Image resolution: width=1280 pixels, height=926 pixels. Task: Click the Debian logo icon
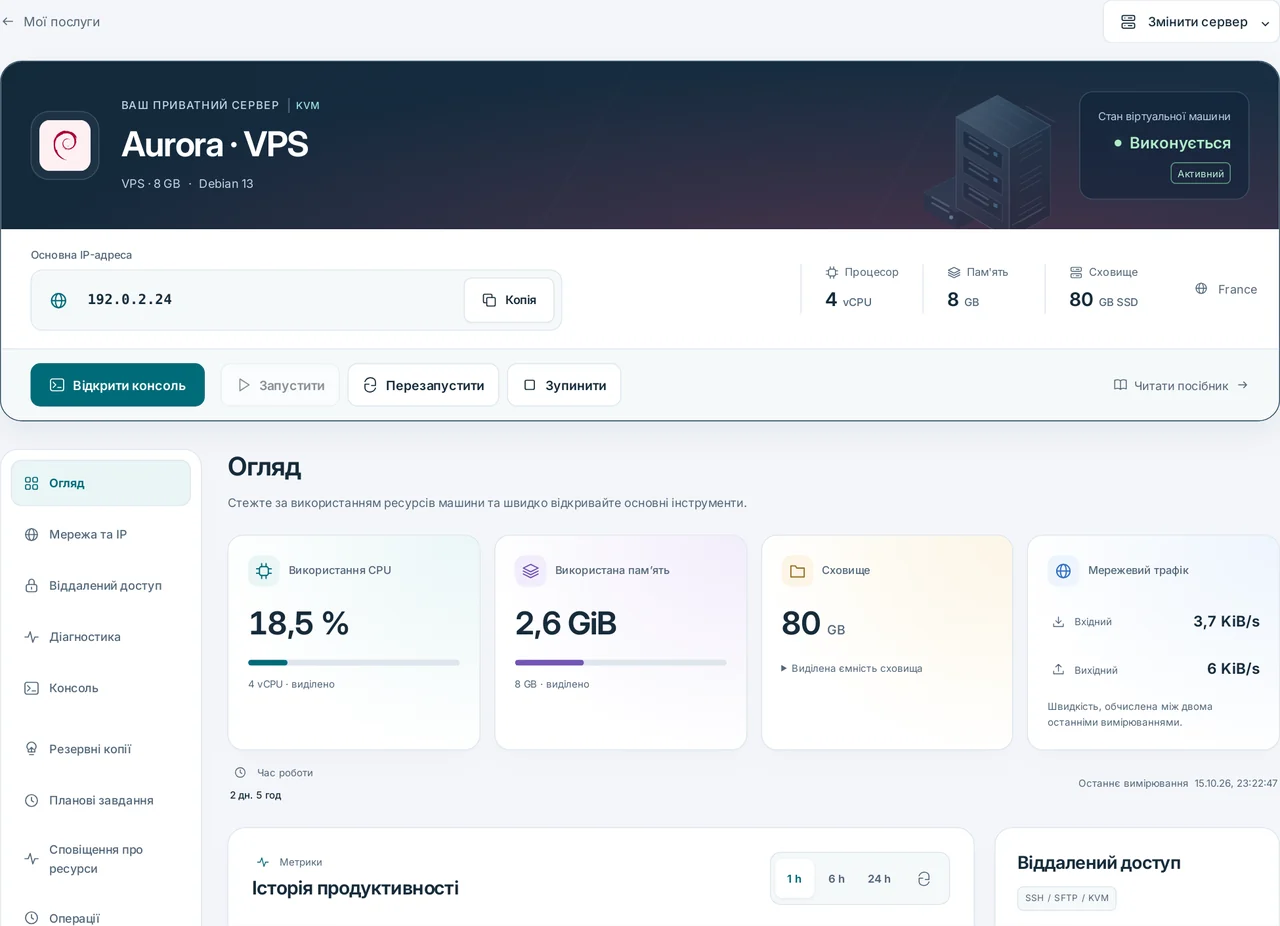[65, 146]
